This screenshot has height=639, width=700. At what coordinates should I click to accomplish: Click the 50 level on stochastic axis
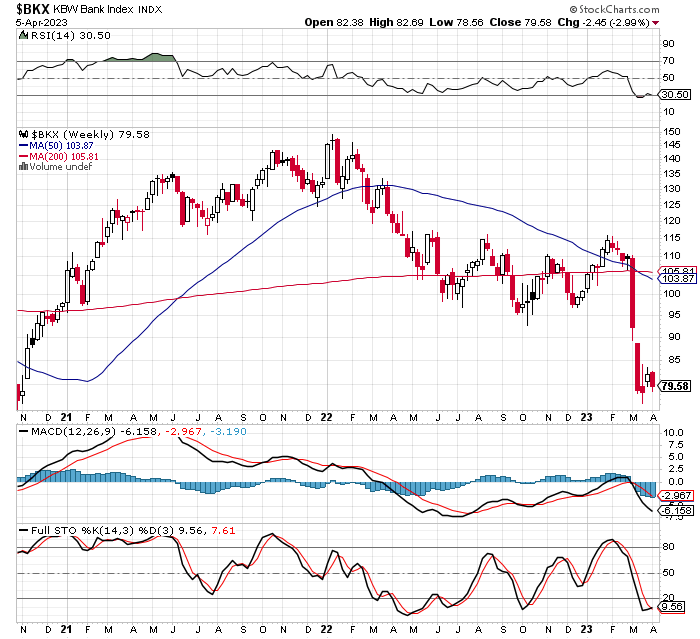668,572
